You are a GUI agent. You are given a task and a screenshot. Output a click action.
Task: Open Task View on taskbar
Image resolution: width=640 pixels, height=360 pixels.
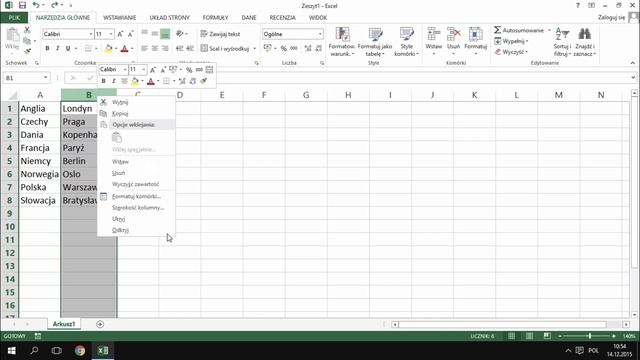(57, 351)
